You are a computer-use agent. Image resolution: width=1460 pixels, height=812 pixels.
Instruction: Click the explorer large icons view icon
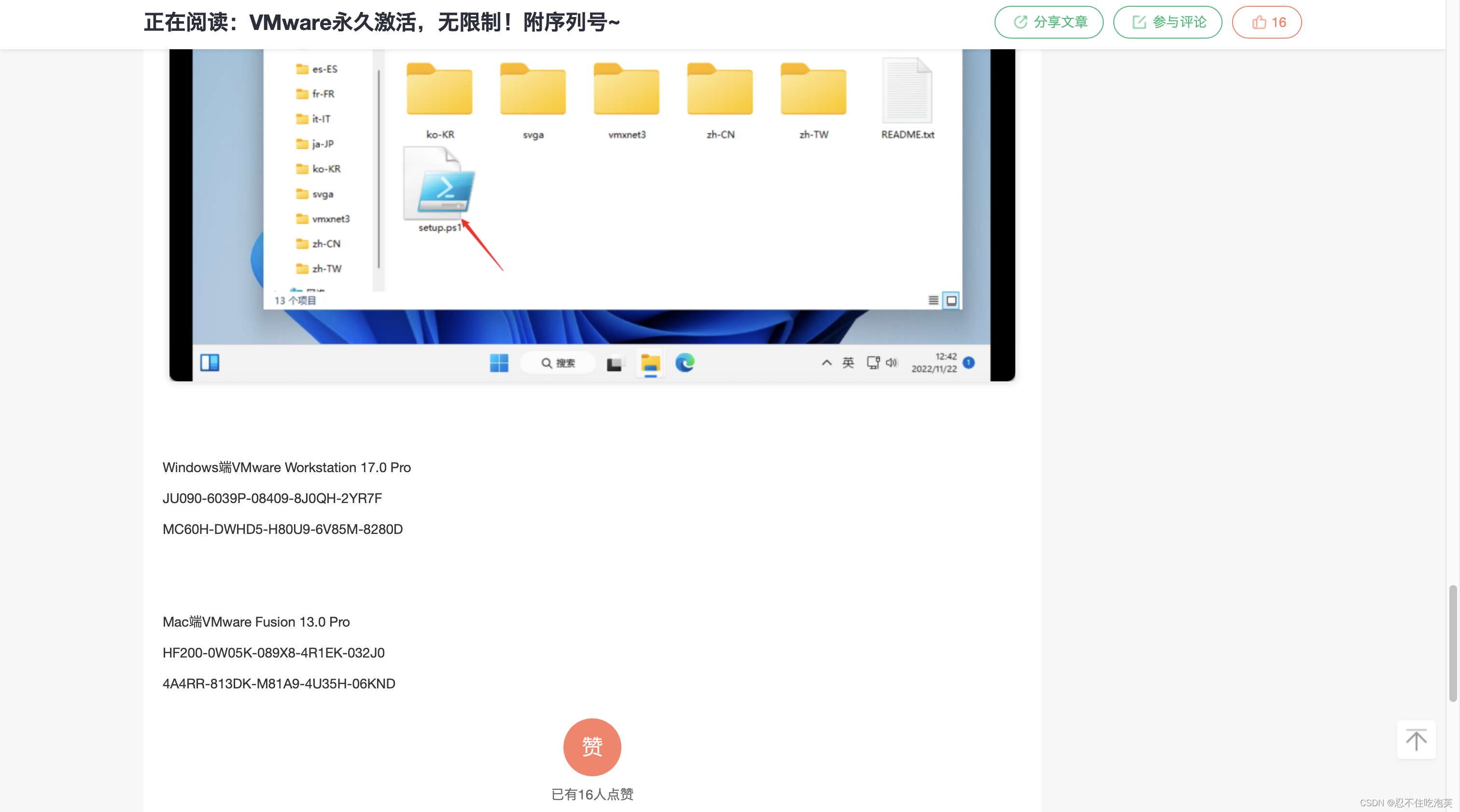(x=951, y=300)
